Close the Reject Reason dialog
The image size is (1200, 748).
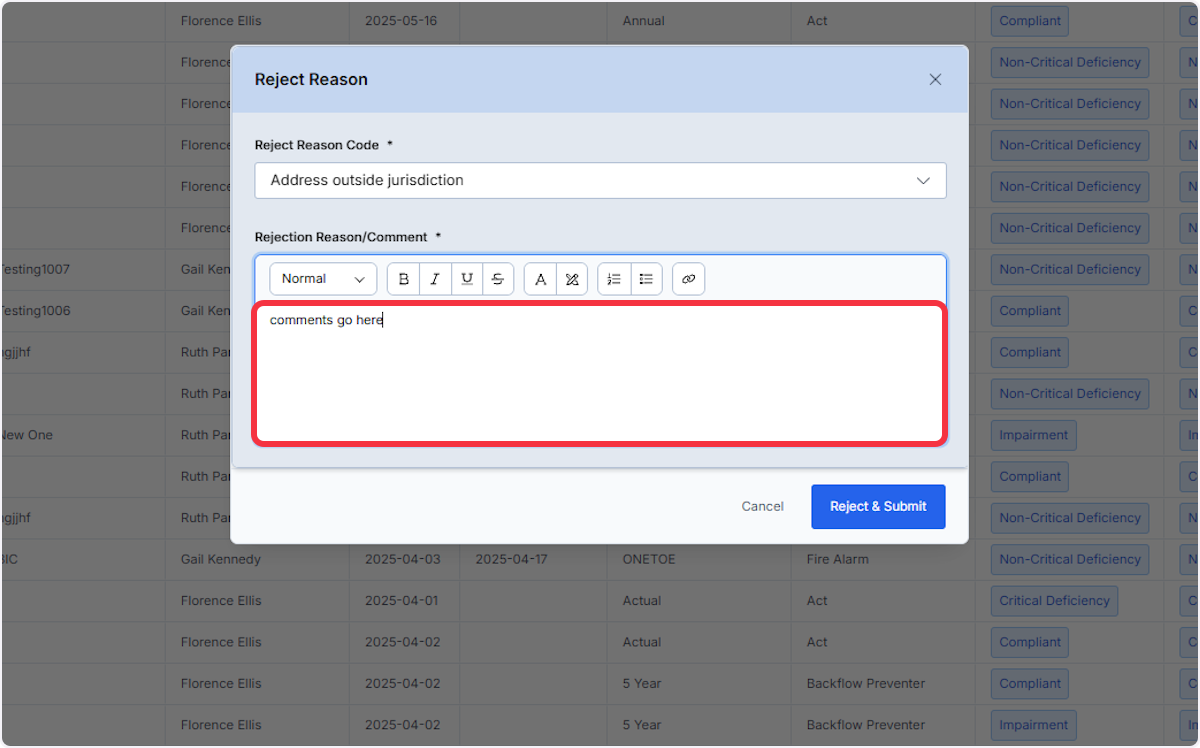[935, 80]
